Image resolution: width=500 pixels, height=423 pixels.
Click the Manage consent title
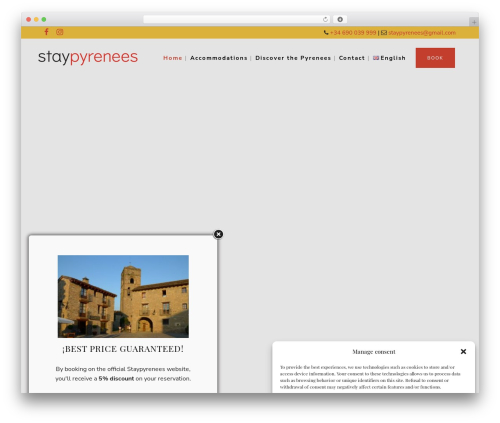(x=374, y=352)
